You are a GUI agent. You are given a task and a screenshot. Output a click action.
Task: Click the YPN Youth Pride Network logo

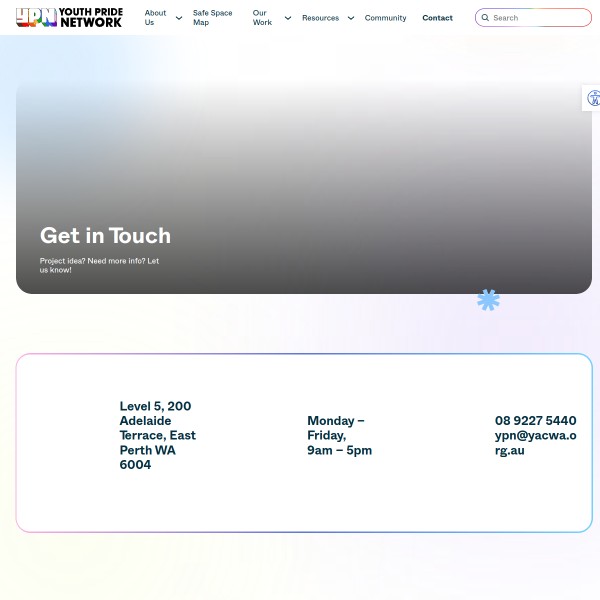tap(69, 17)
